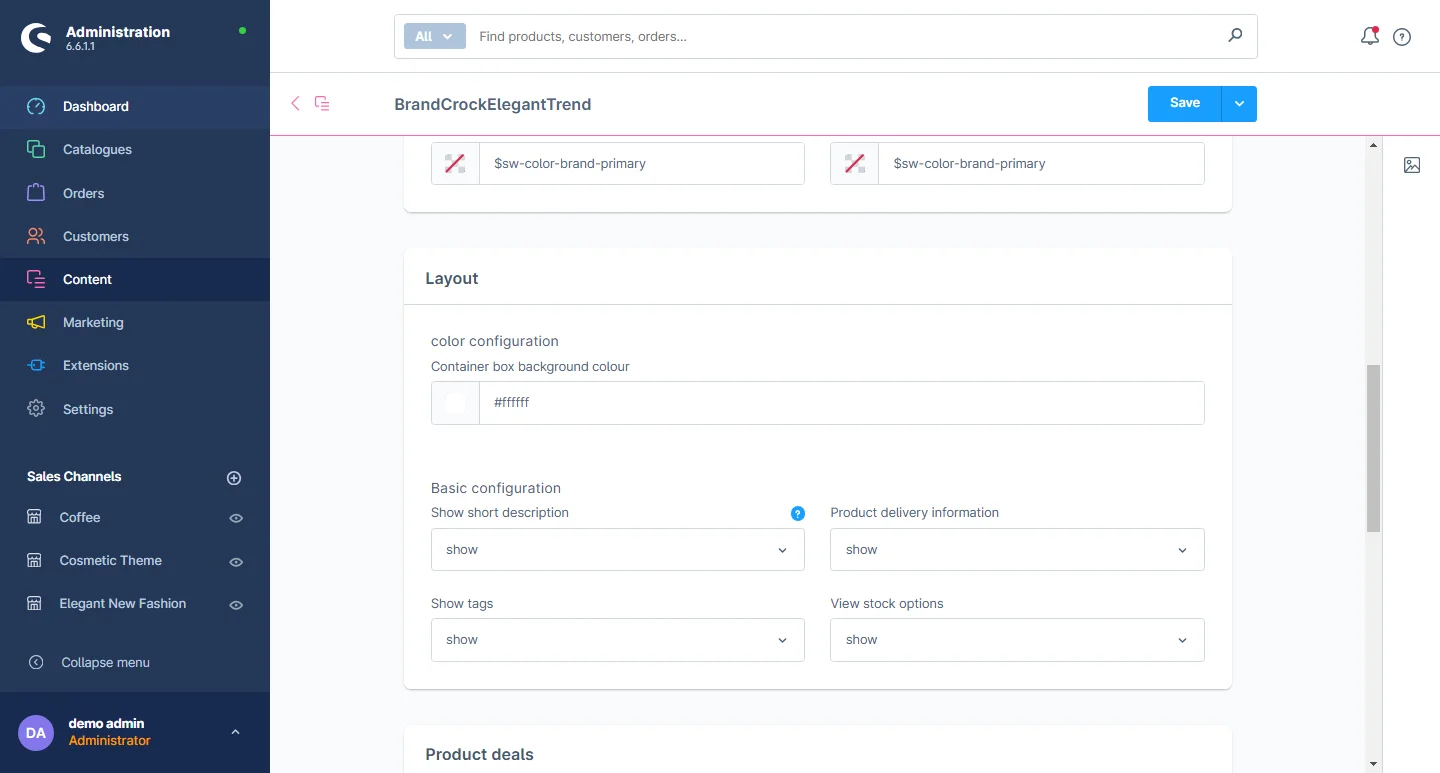This screenshot has width=1440, height=773.
Task: Click the search magnifier icon
Action: [x=1235, y=36]
